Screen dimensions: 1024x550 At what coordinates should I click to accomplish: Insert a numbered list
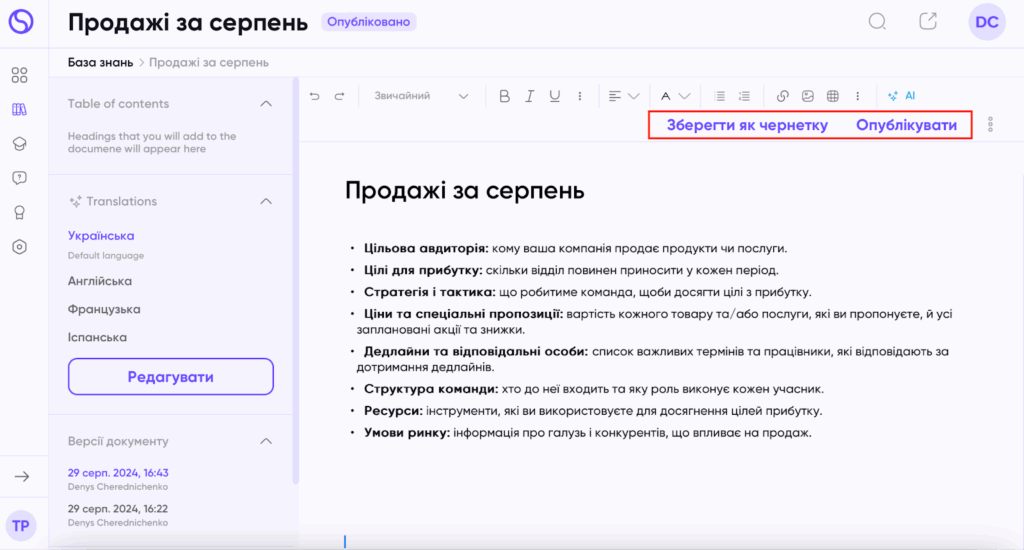coord(744,96)
